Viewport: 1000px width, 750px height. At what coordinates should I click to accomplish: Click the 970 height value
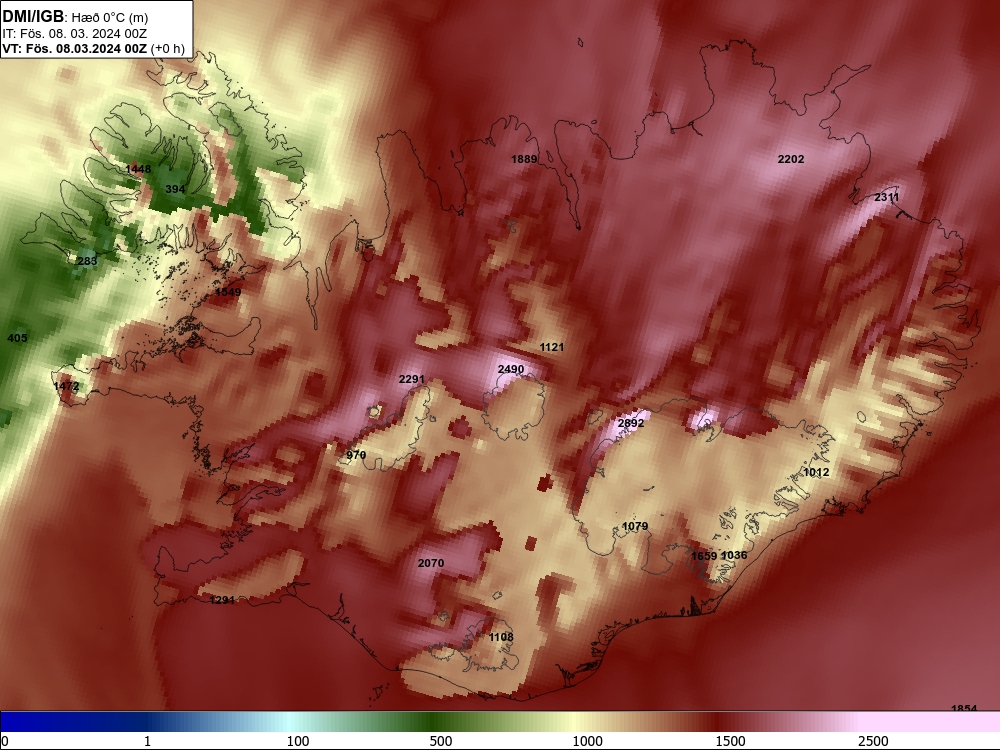pos(356,455)
